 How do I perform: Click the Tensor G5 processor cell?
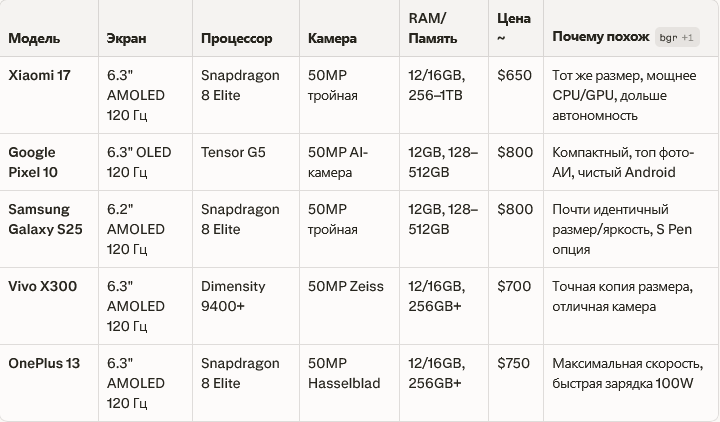[231, 152]
